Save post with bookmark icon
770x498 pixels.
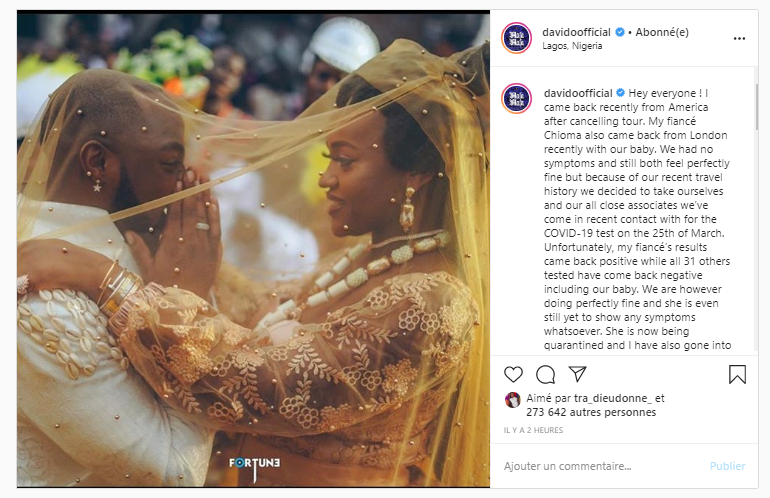pos(737,374)
